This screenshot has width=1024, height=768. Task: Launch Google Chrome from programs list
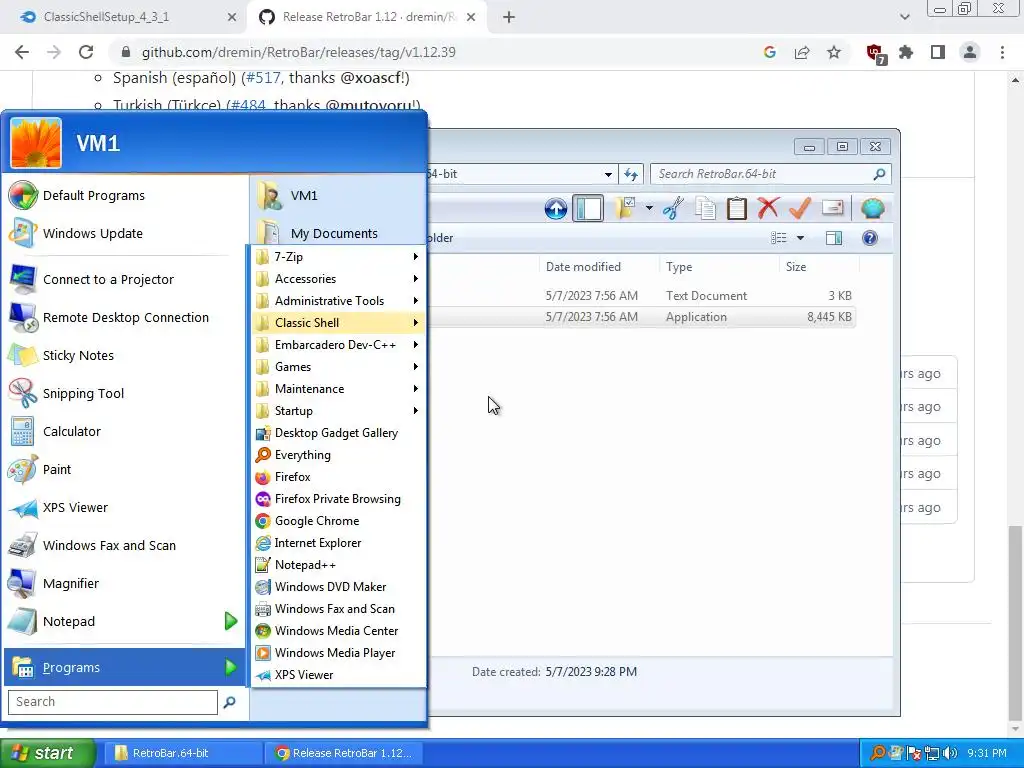pos(338,520)
